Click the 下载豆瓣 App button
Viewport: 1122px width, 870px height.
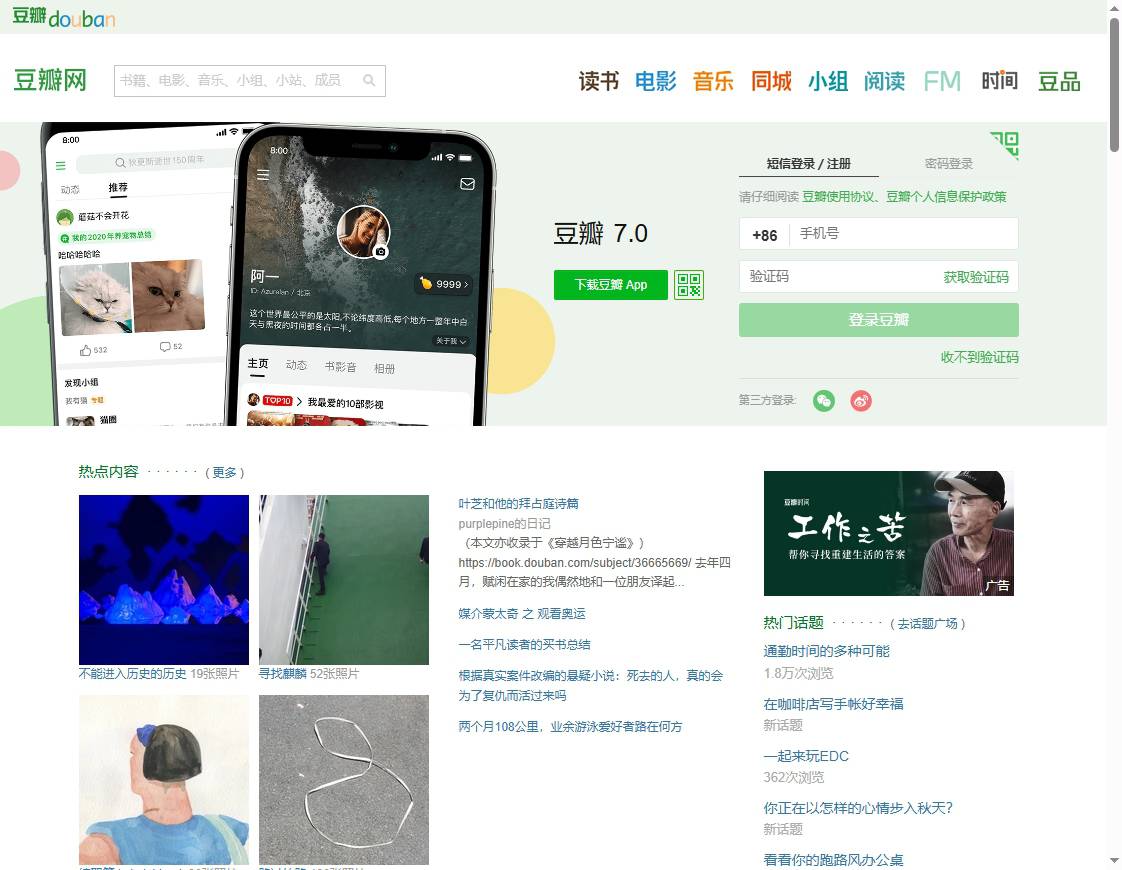coord(610,285)
